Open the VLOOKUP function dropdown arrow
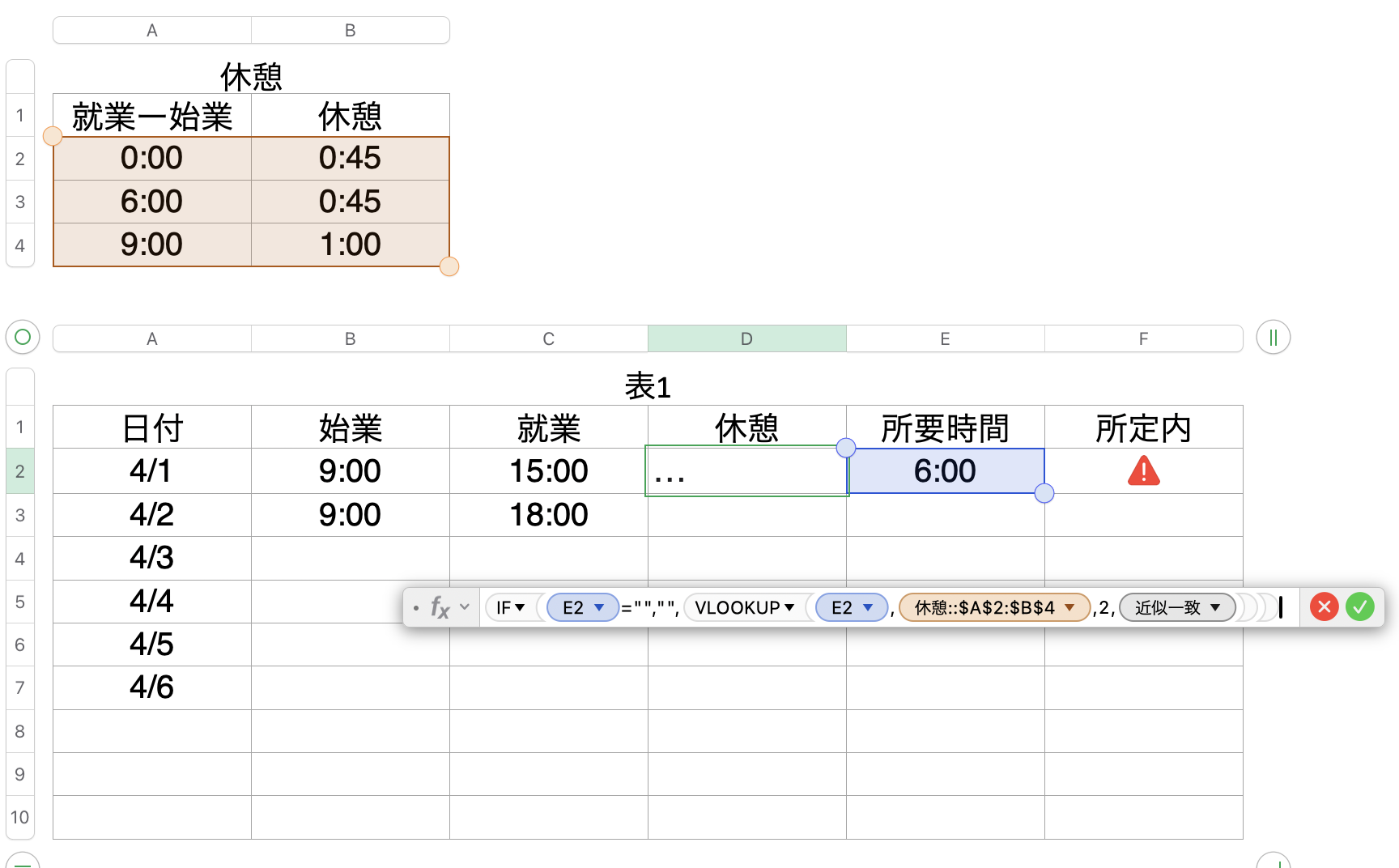 coord(789,607)
